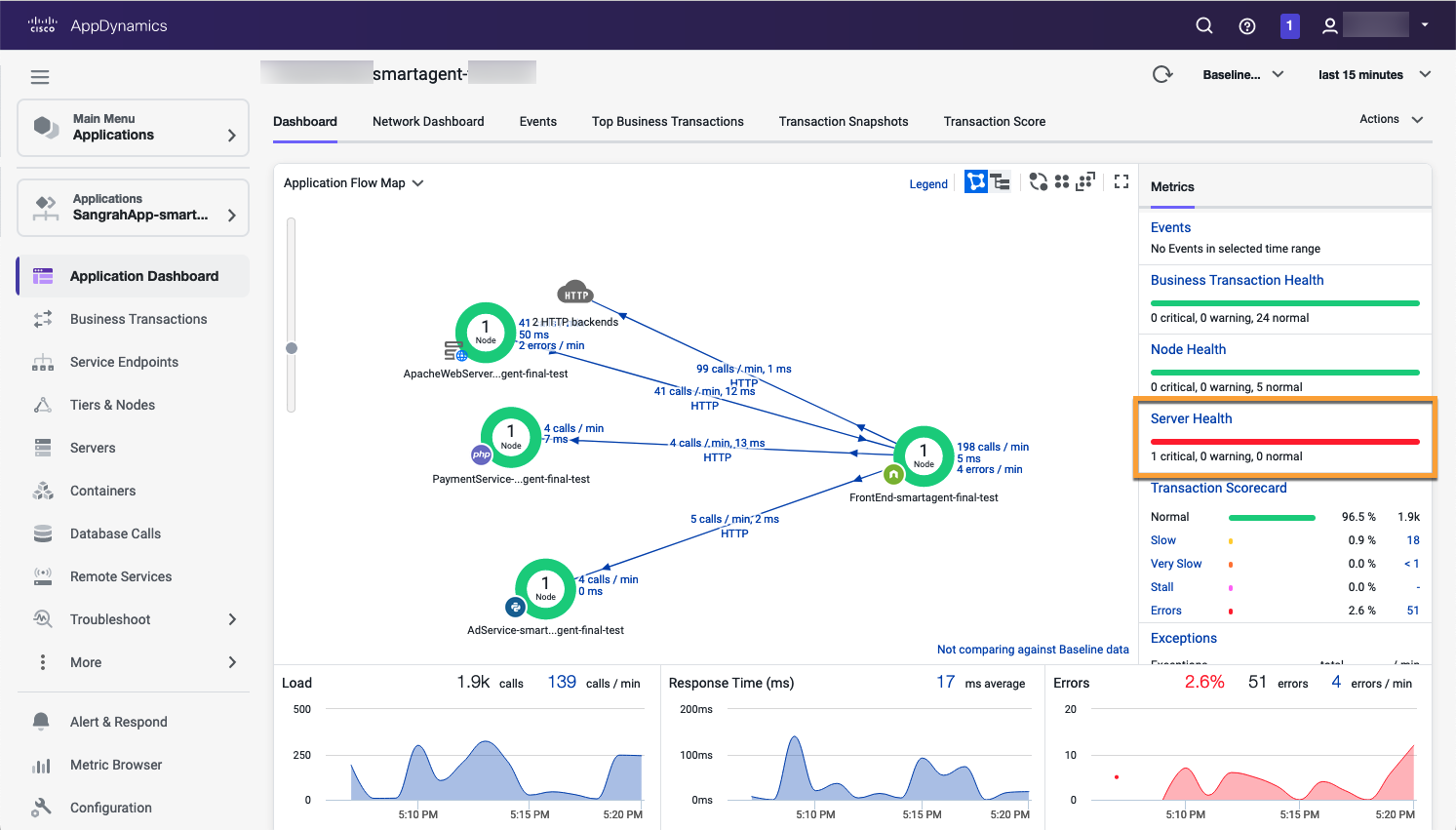Open the Node Health link

point(1188,349)
